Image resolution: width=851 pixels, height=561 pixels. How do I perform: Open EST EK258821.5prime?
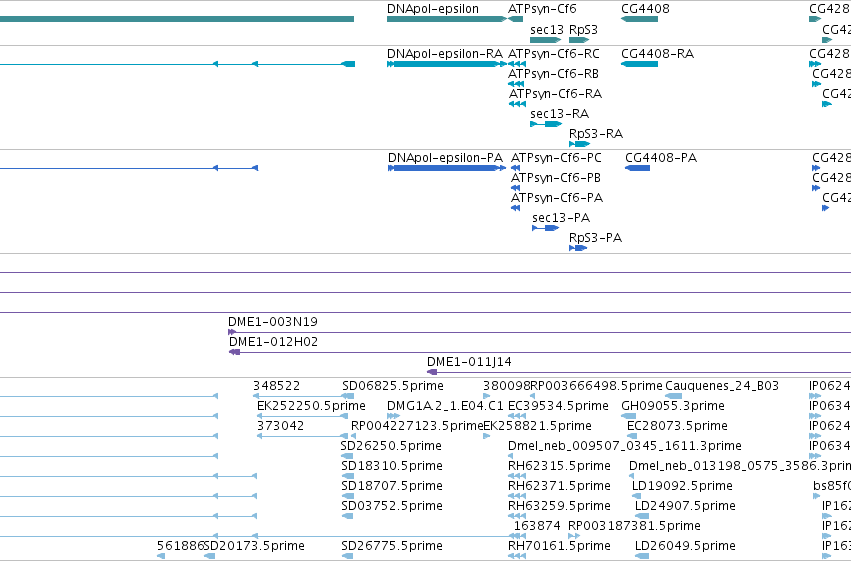coord(537,426)
